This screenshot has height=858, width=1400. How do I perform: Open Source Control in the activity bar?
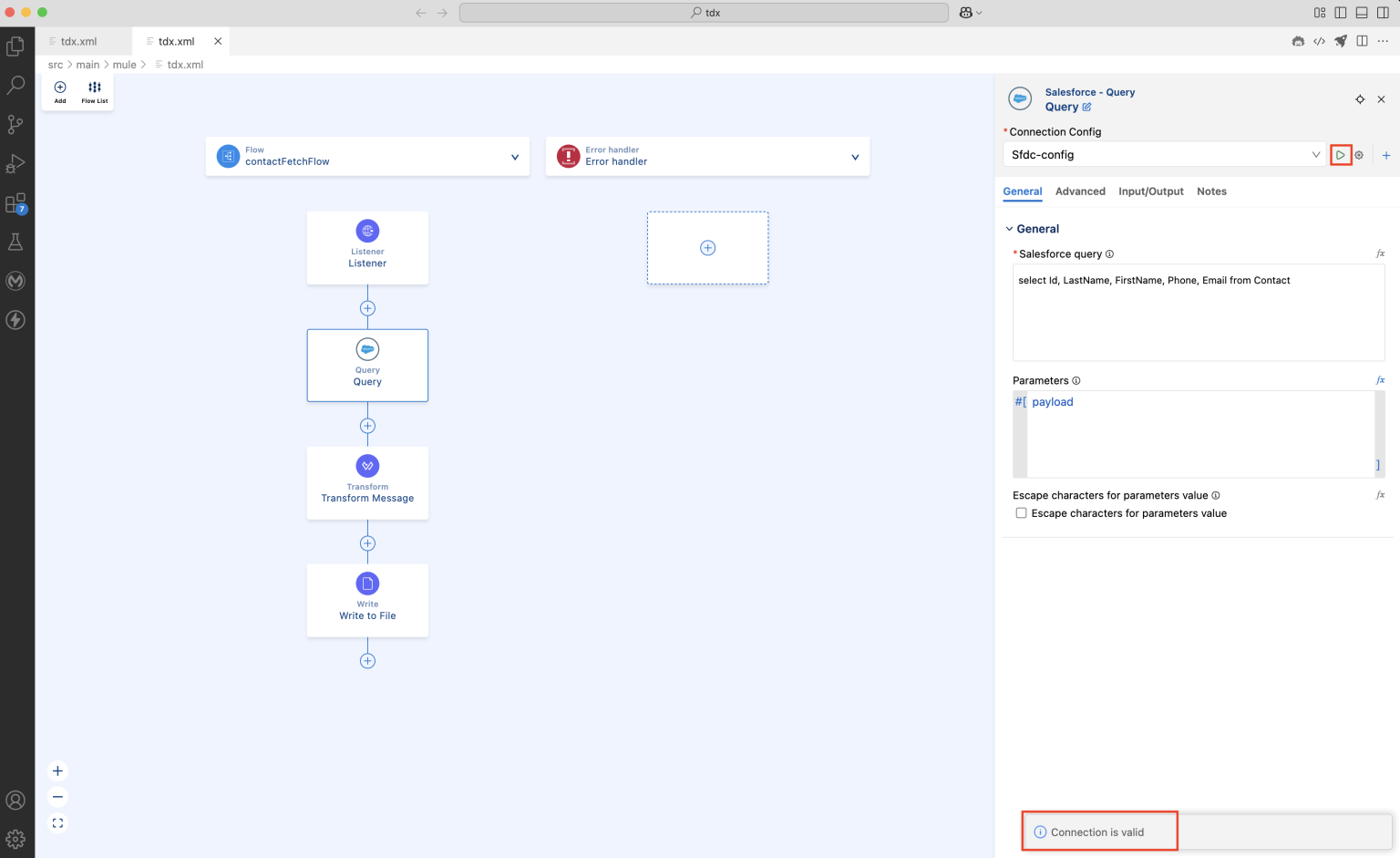tap(15, 124)
